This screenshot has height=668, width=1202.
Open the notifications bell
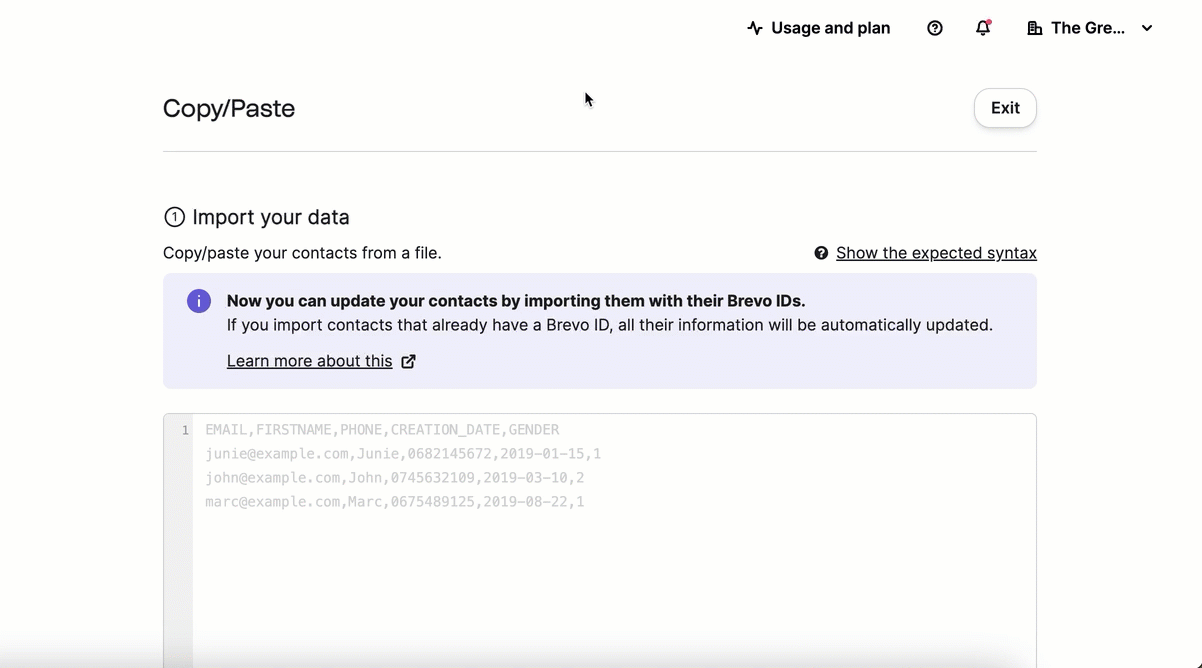(983, 28)
